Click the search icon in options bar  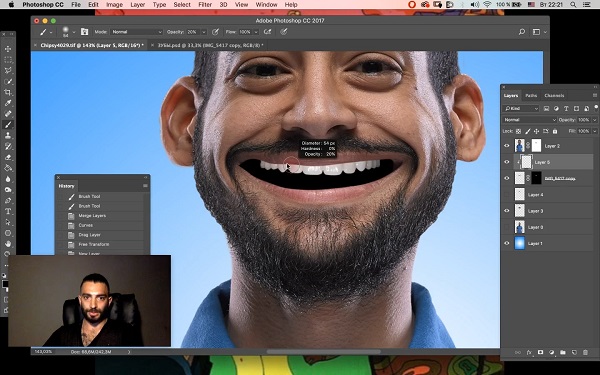[x=522, y=32]
